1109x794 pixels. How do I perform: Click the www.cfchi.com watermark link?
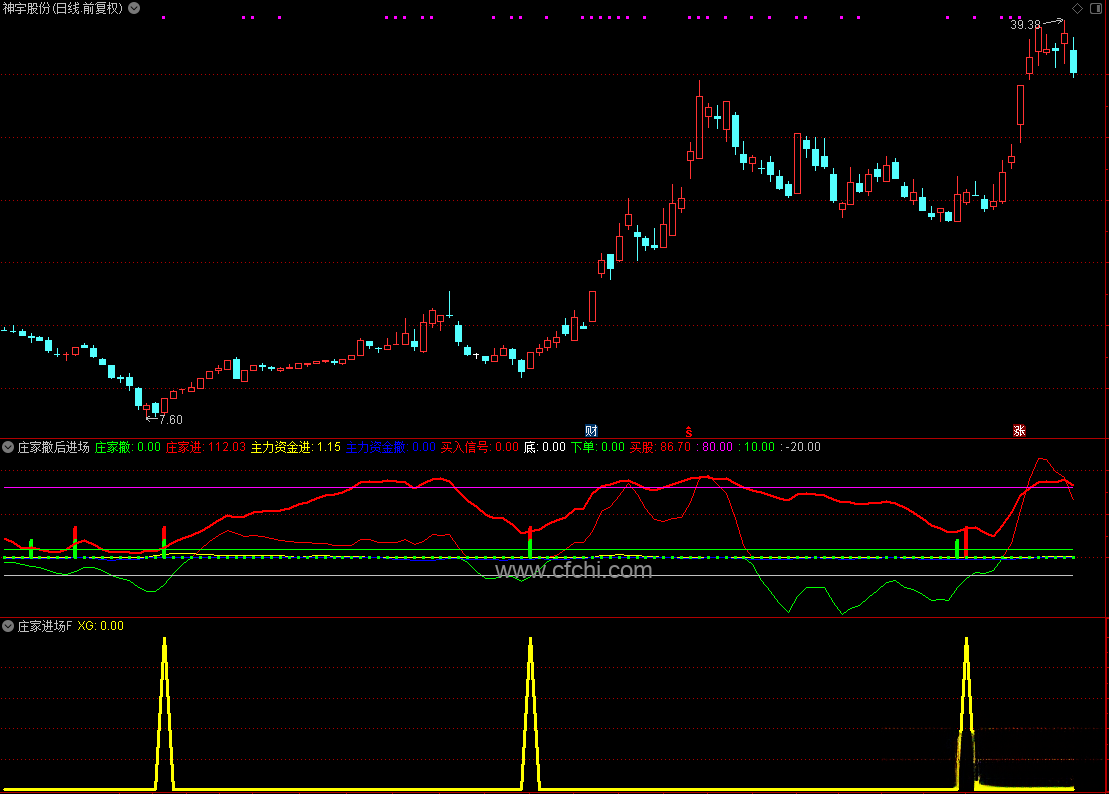pos(573,570)
